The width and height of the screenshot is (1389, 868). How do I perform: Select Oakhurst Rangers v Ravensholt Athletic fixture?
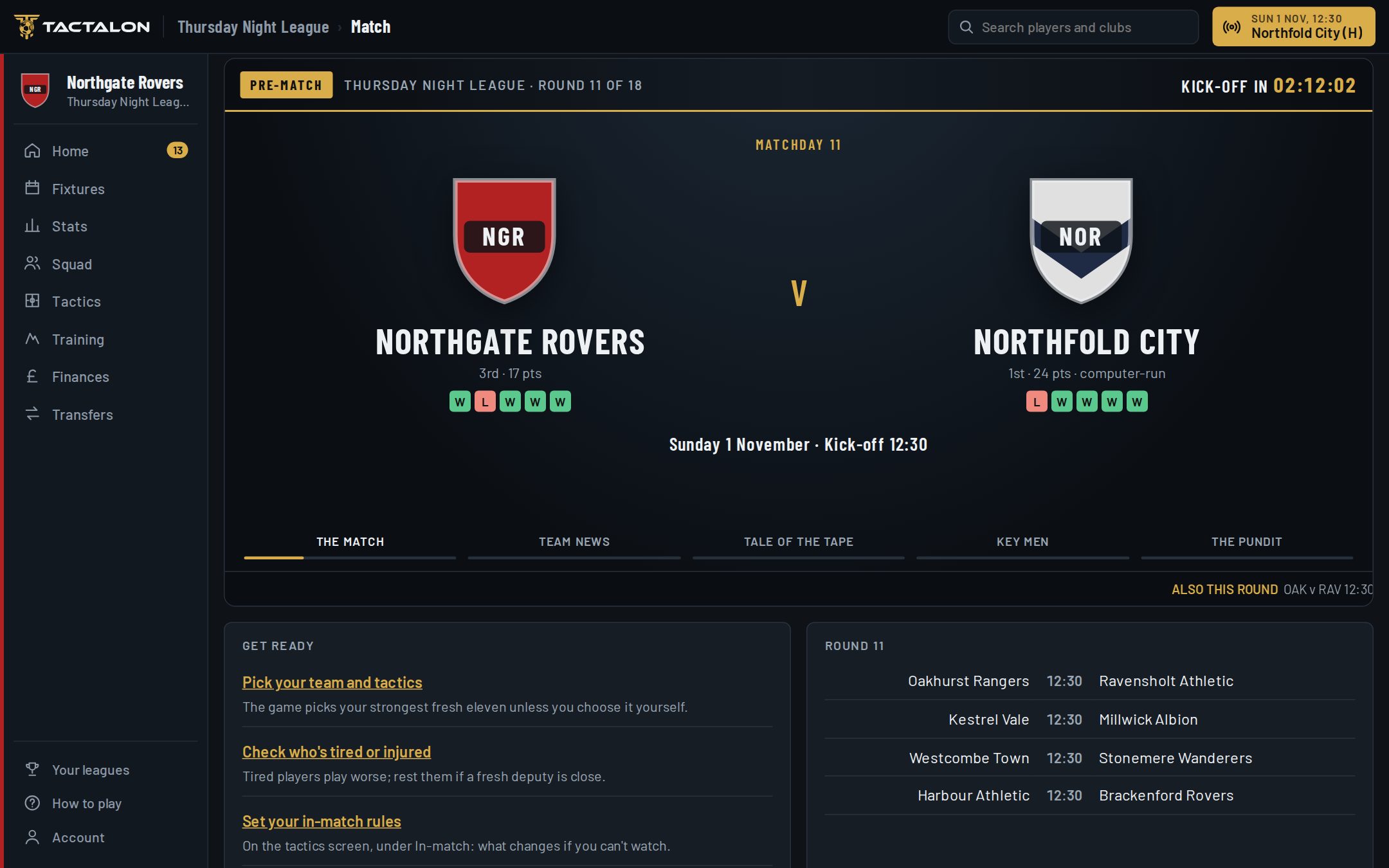click(x=1089, y=681)
